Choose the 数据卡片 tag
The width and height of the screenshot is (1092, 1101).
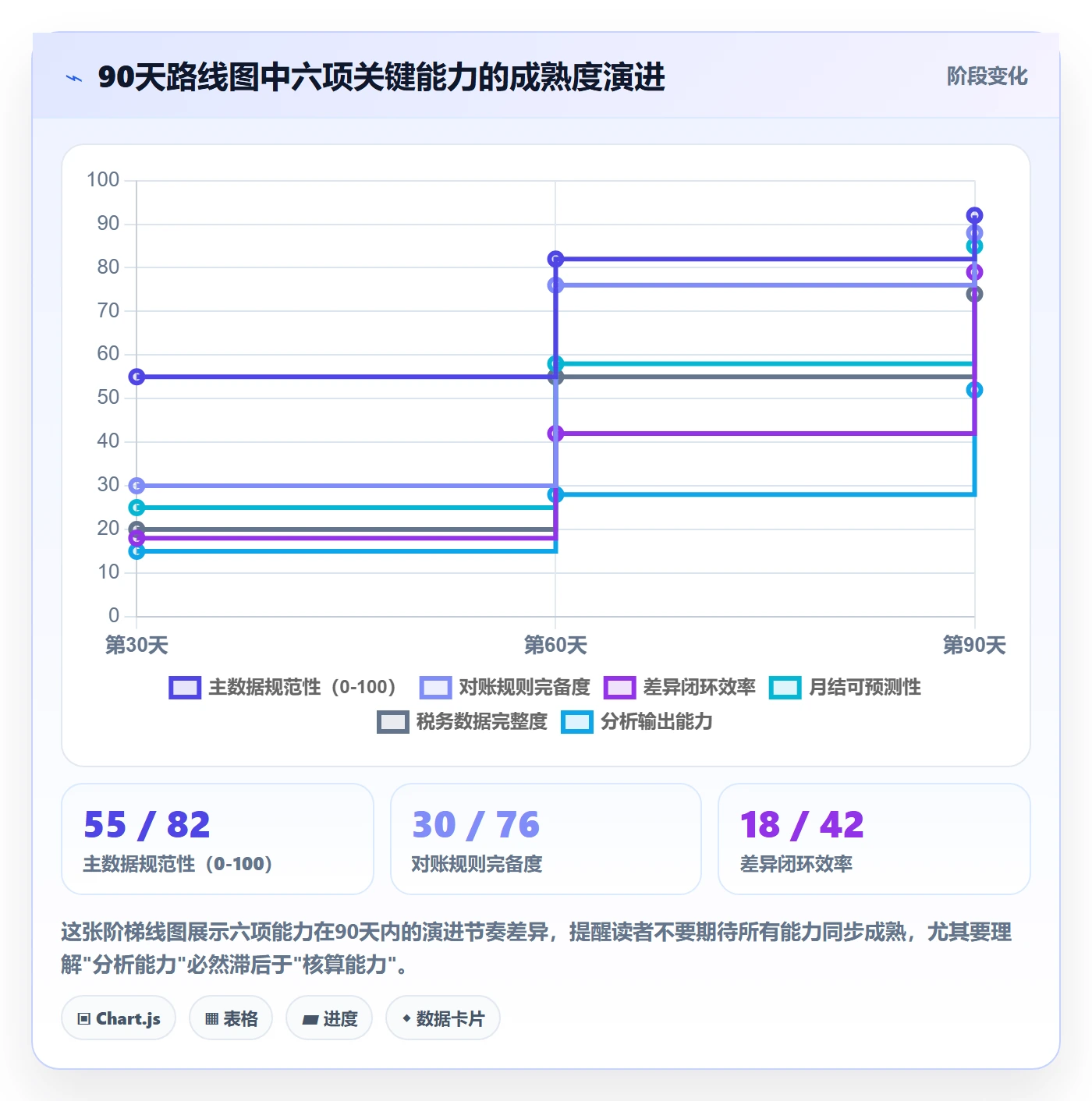pos(443,1018)
